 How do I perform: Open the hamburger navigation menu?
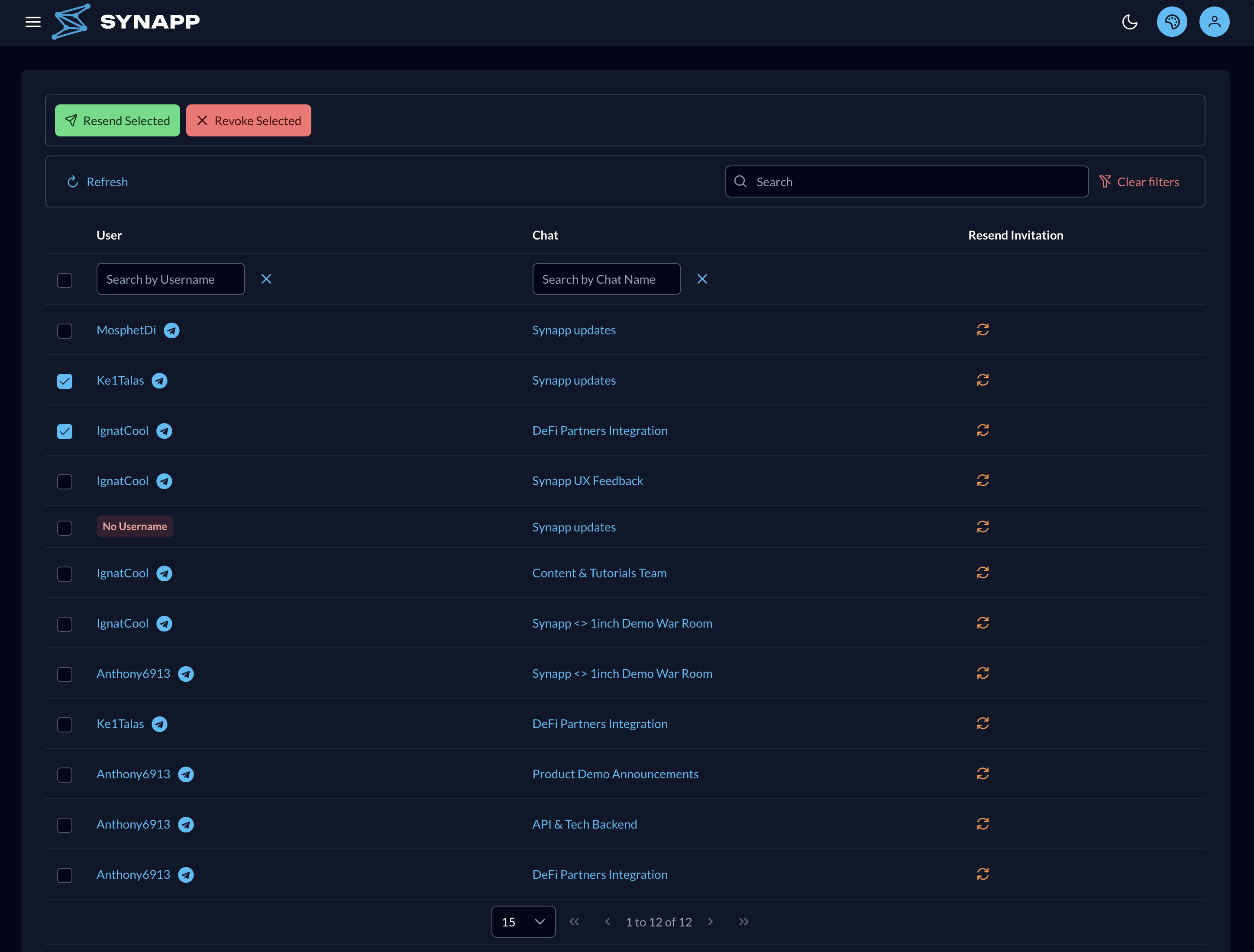pos(33,22)
